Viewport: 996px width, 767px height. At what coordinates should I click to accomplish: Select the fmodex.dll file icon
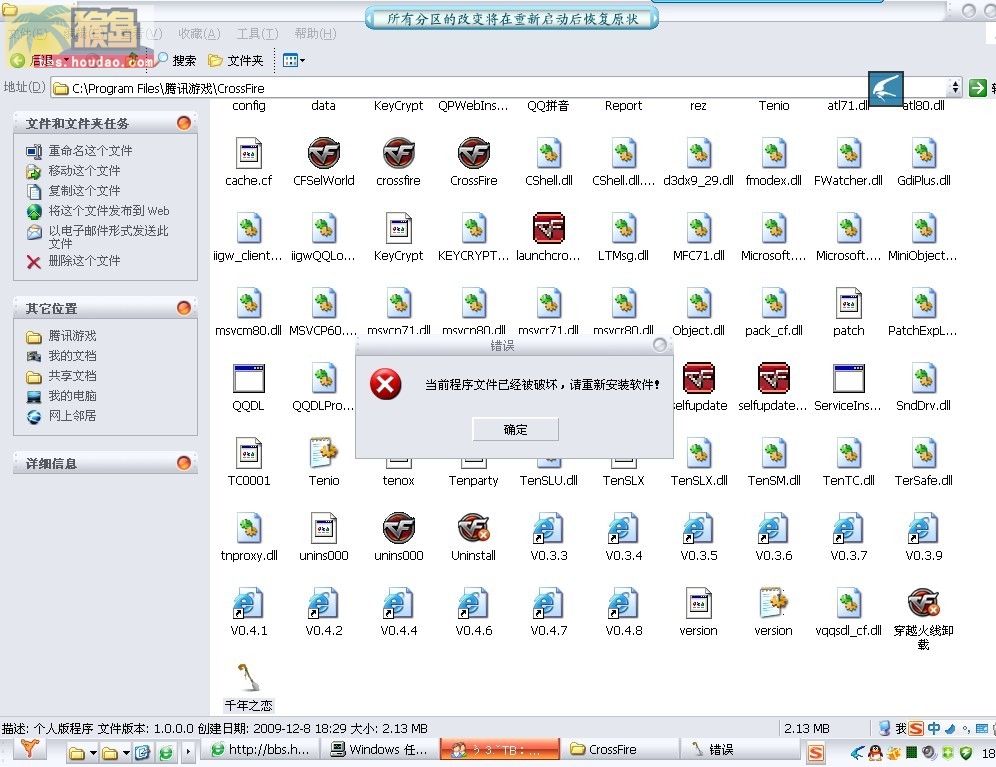[774, 153]
